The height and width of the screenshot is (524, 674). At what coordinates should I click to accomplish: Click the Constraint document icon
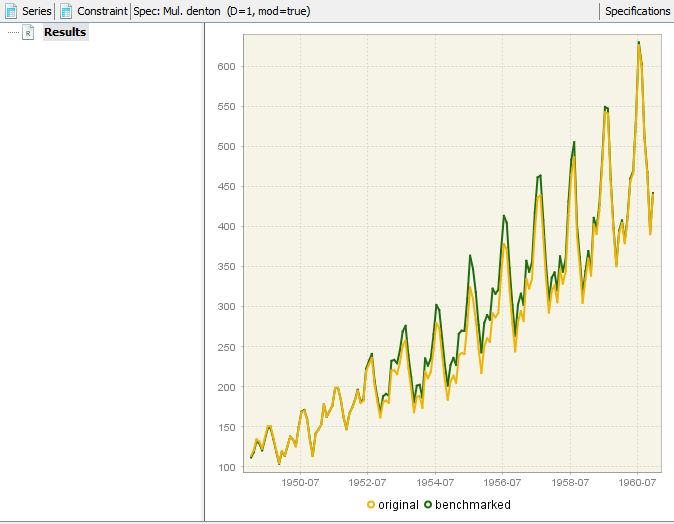coord(66,11)
